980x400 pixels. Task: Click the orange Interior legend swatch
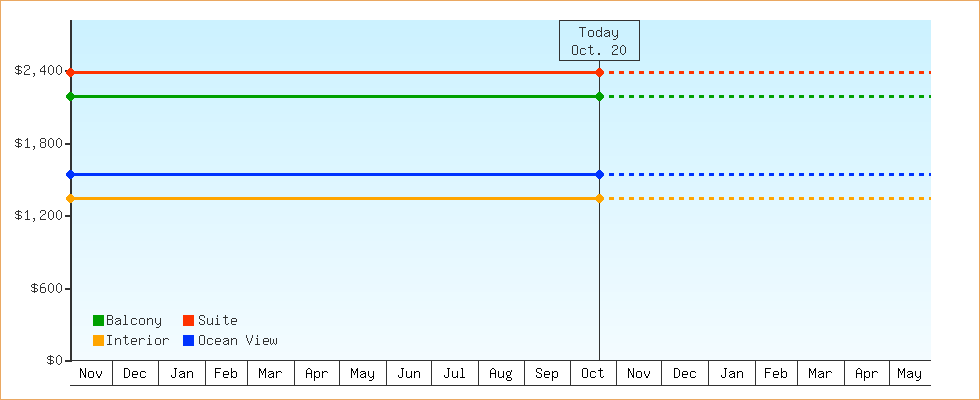pyautogui.click(x=98, y=341)
